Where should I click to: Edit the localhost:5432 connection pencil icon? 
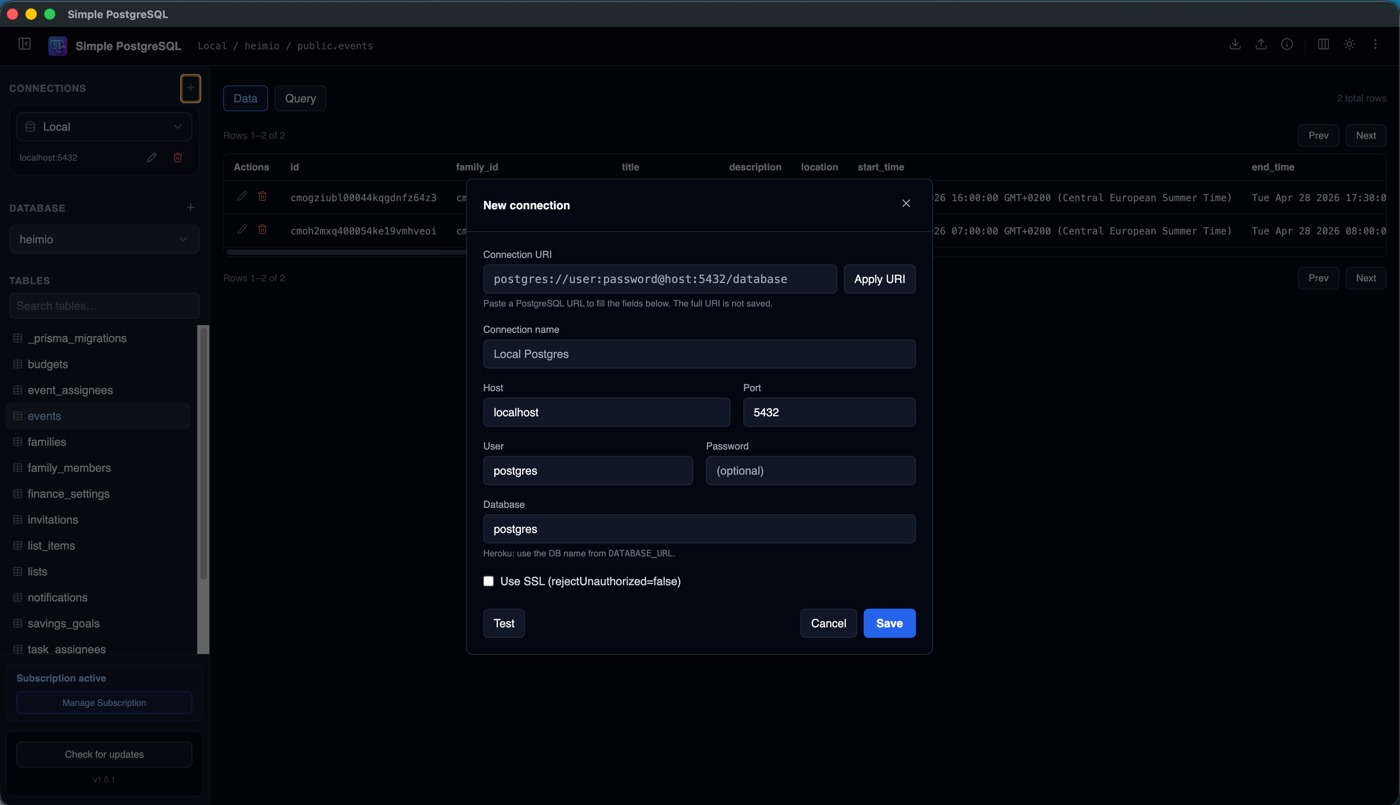coord(152,157)
